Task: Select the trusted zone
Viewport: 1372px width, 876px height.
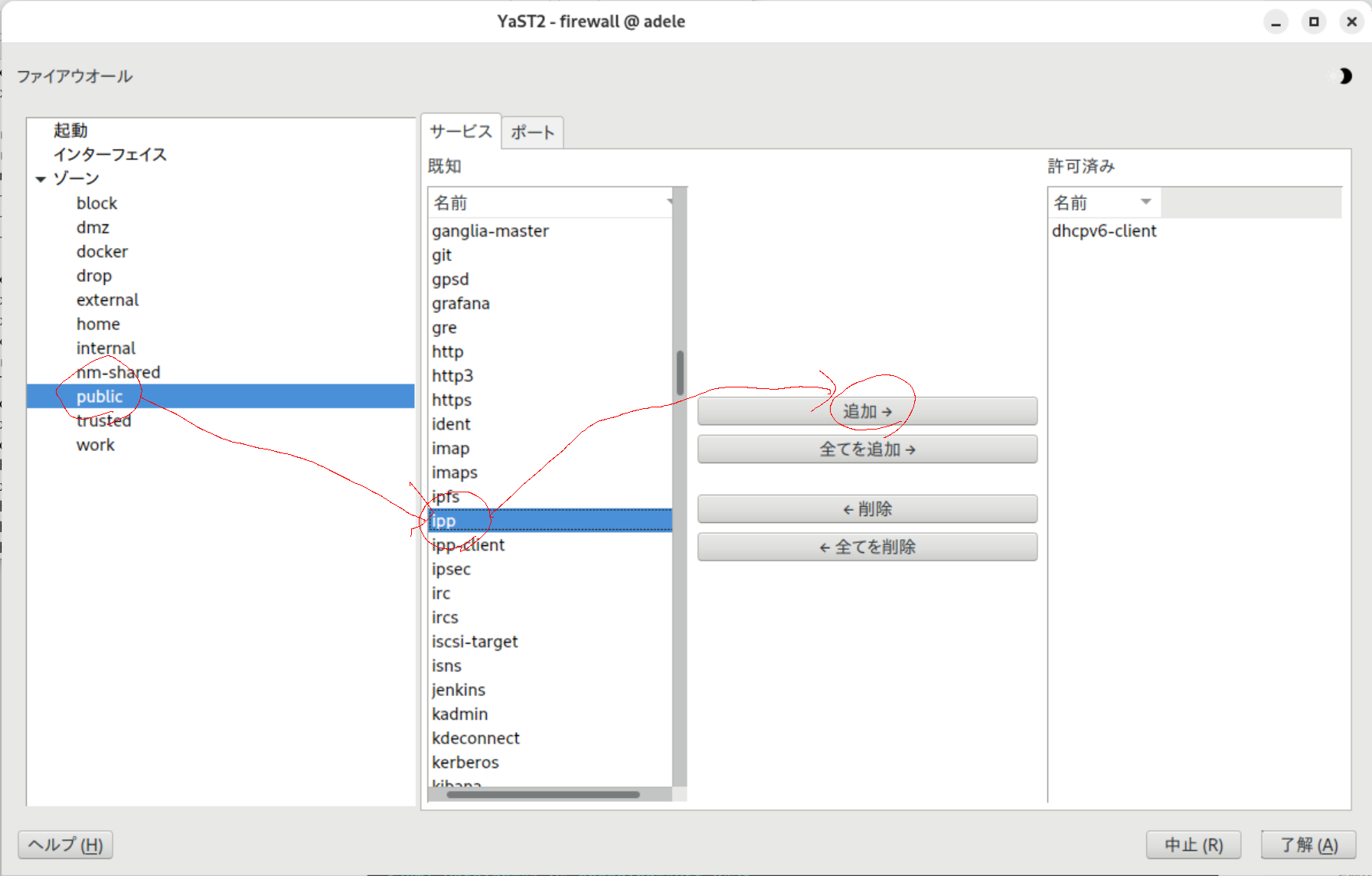Action: coord(103,420)
